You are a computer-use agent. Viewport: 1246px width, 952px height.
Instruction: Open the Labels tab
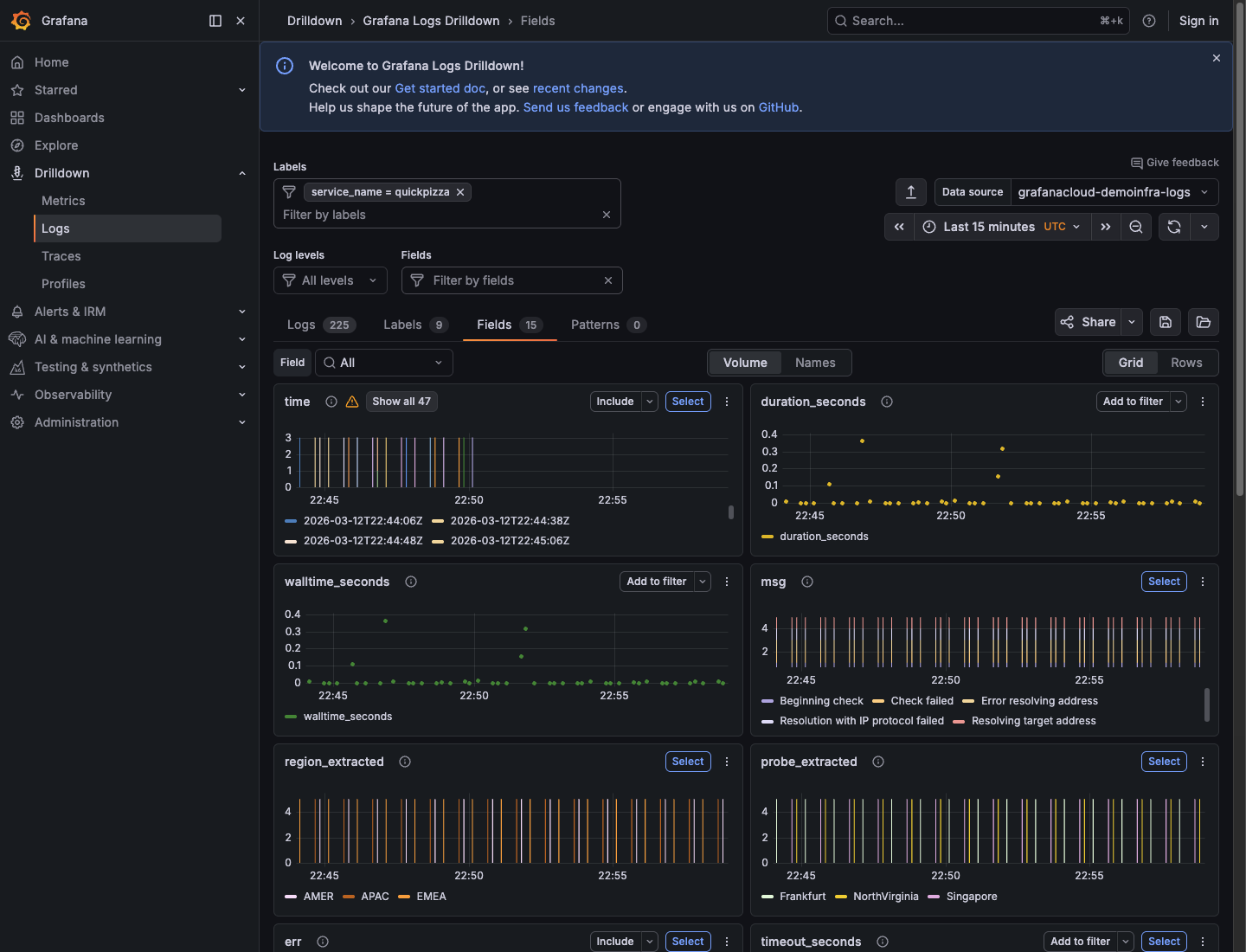coord(403,325)
